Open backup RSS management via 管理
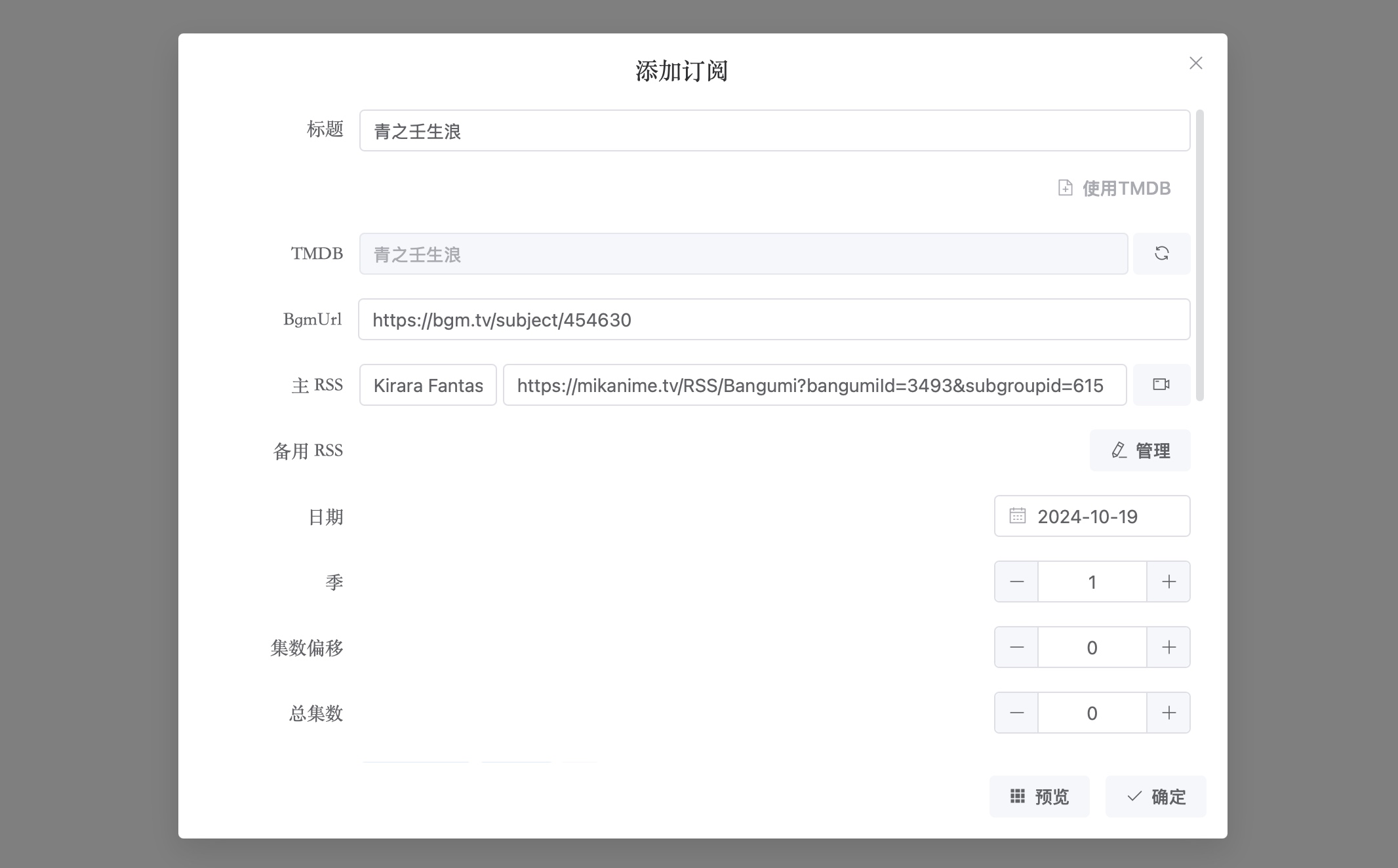The width and height of the screenshot is (1398, 868). point(1140,450)
